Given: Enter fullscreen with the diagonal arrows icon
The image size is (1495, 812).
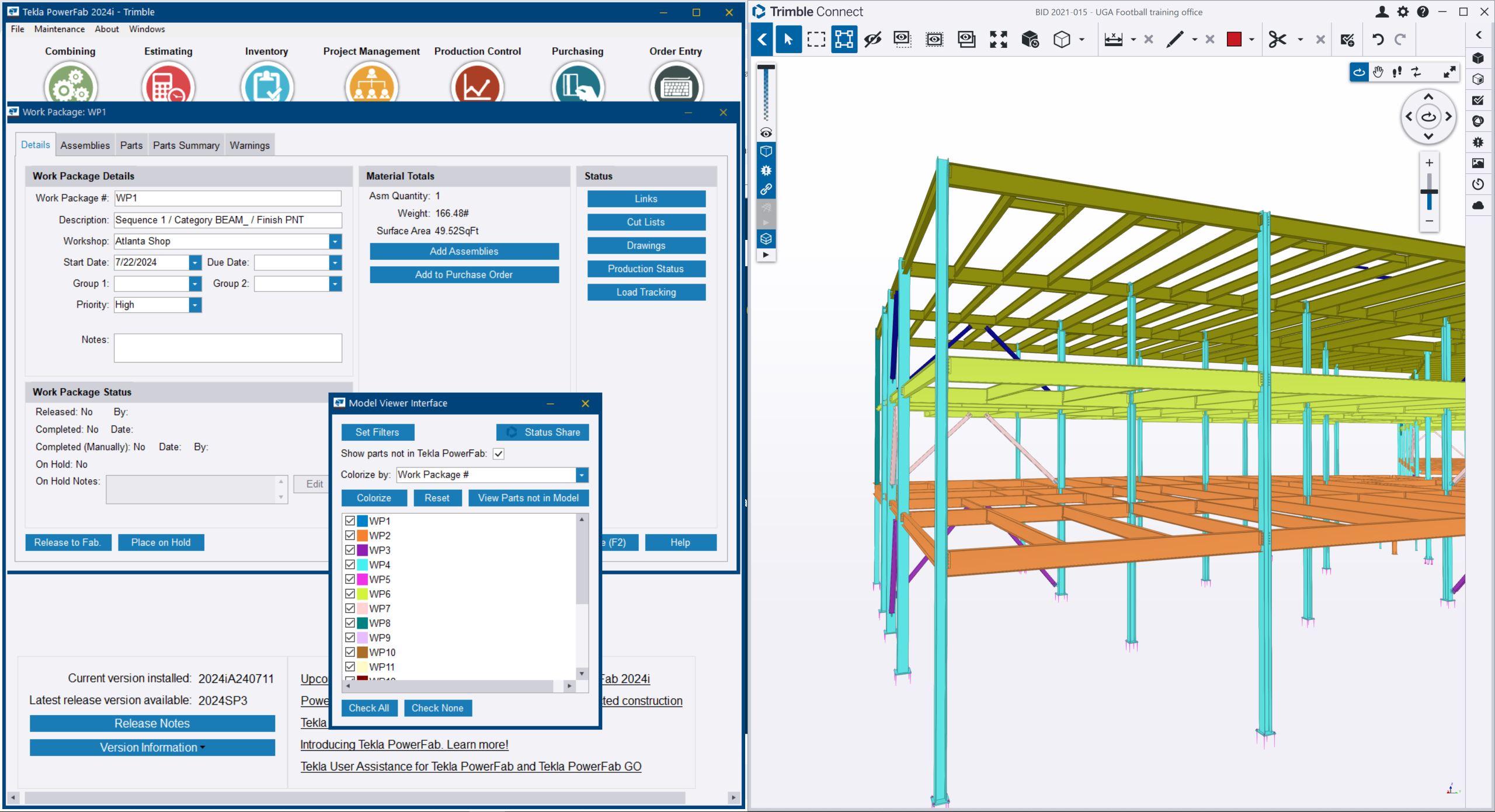Looking at the screenshot, I should tap(1449, 72).
